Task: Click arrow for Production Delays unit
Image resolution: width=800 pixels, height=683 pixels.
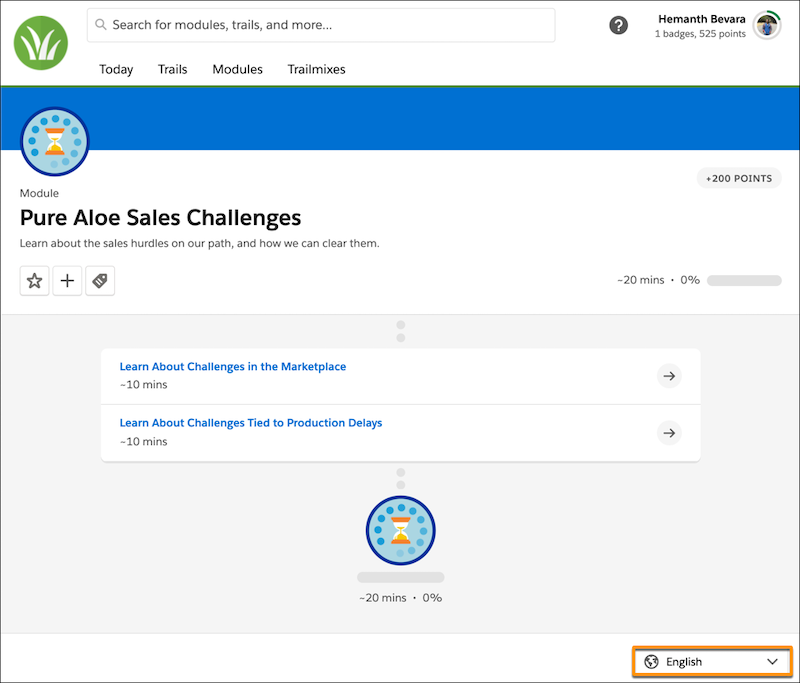Action: 669,433
